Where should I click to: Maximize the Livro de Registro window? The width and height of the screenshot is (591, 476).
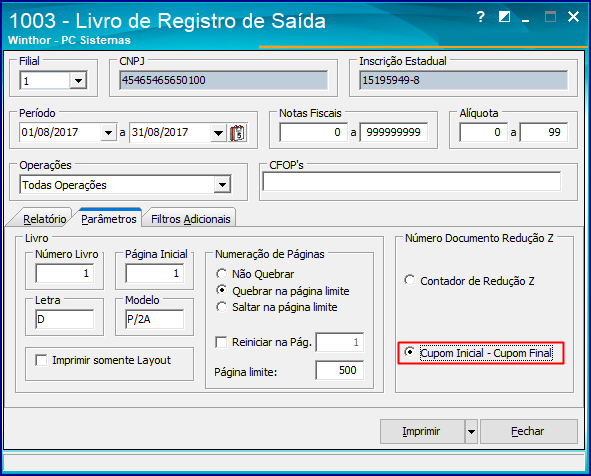click(x=550, y=17)
